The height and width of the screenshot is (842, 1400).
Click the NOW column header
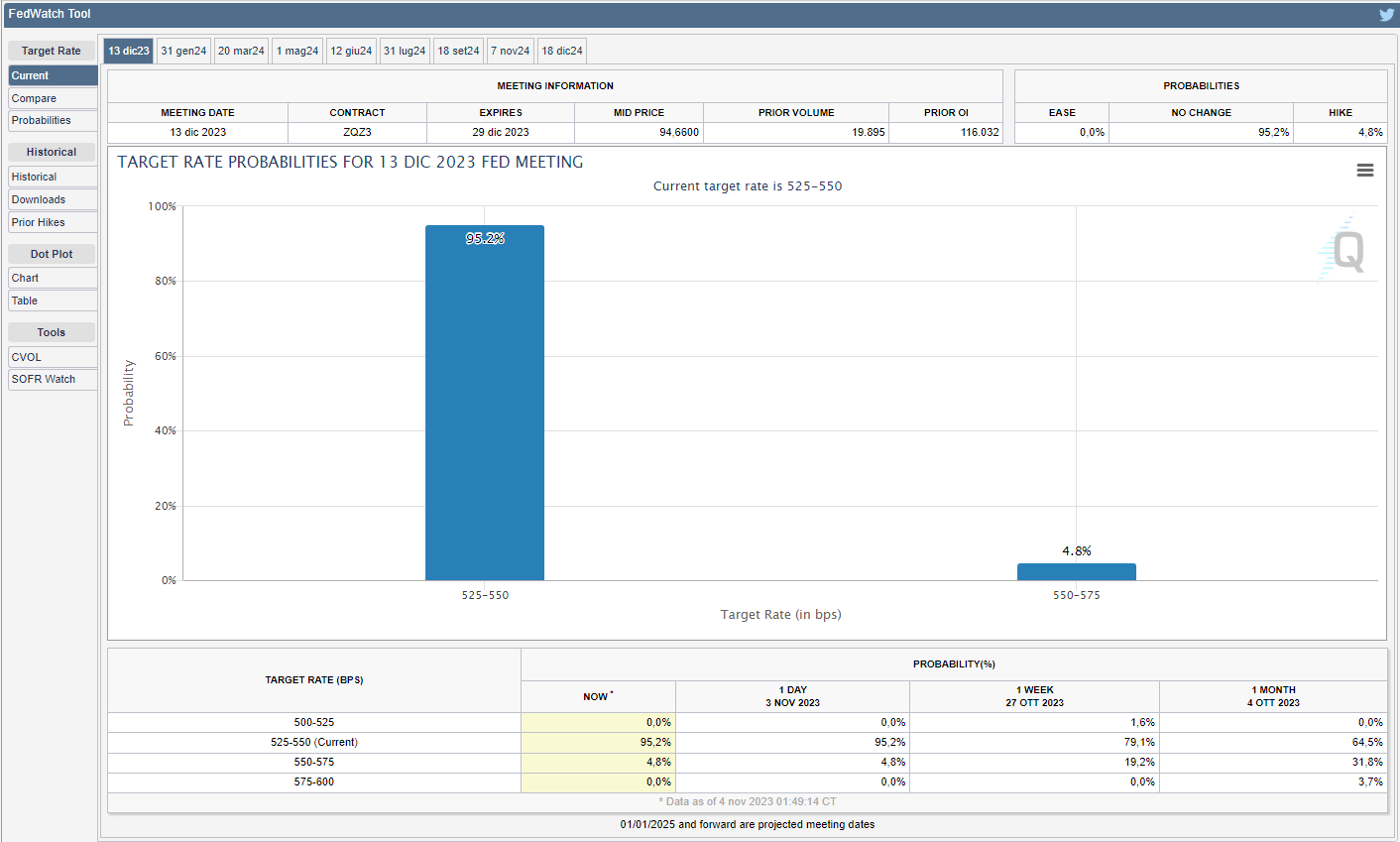[598, 696]
